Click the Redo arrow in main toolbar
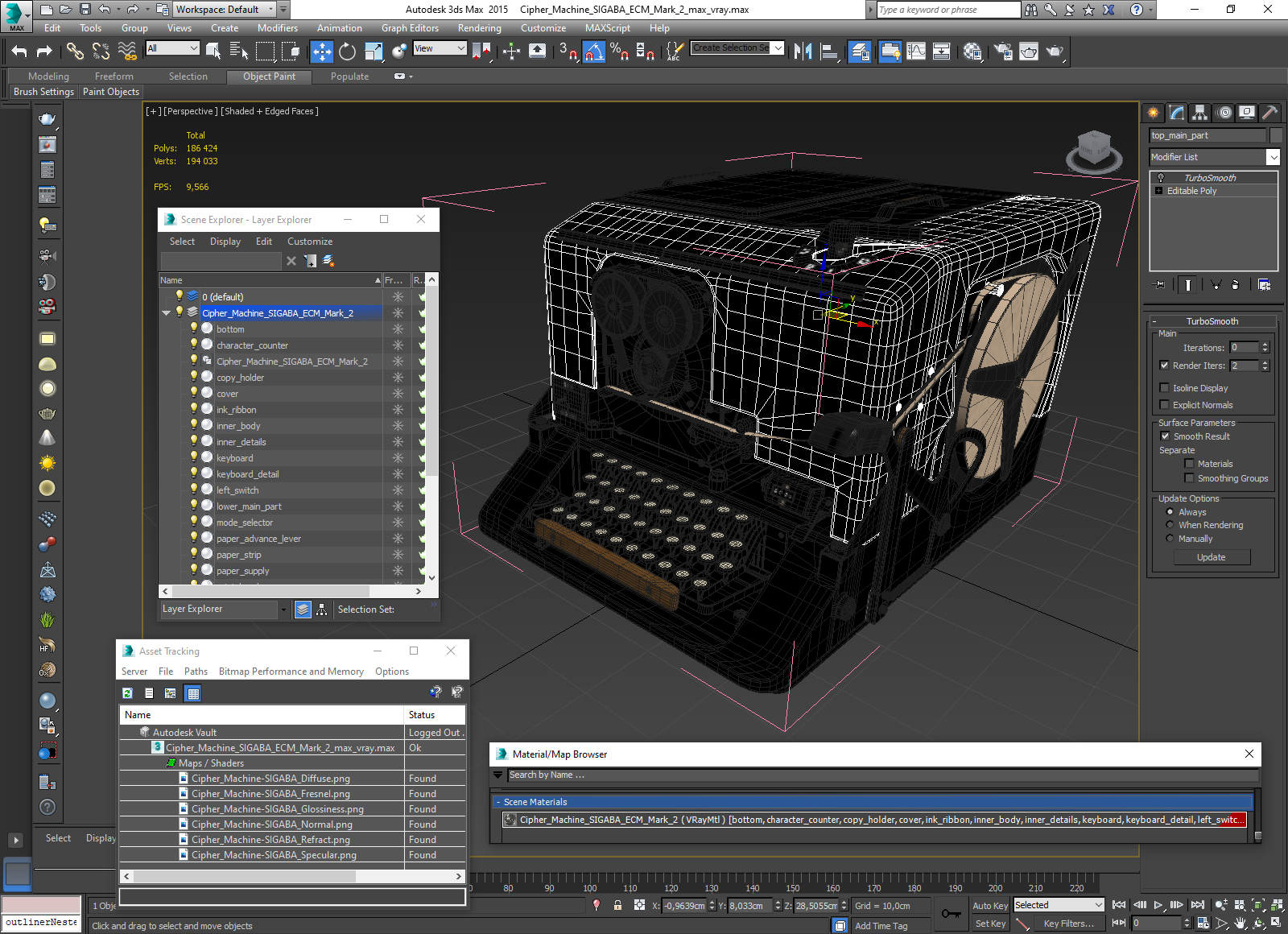 coord(44,52)
